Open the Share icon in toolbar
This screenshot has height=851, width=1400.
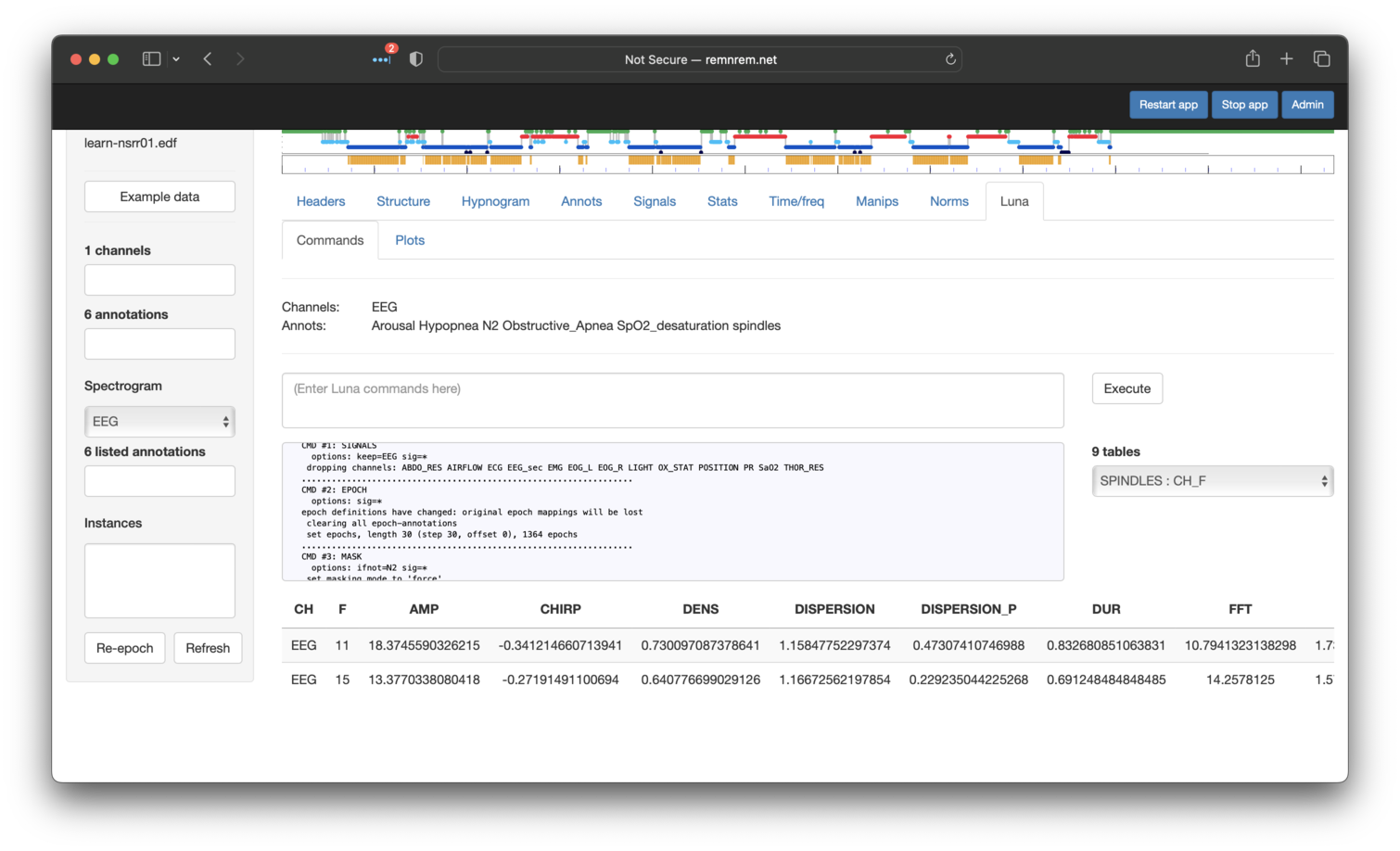coord(1253,59)
